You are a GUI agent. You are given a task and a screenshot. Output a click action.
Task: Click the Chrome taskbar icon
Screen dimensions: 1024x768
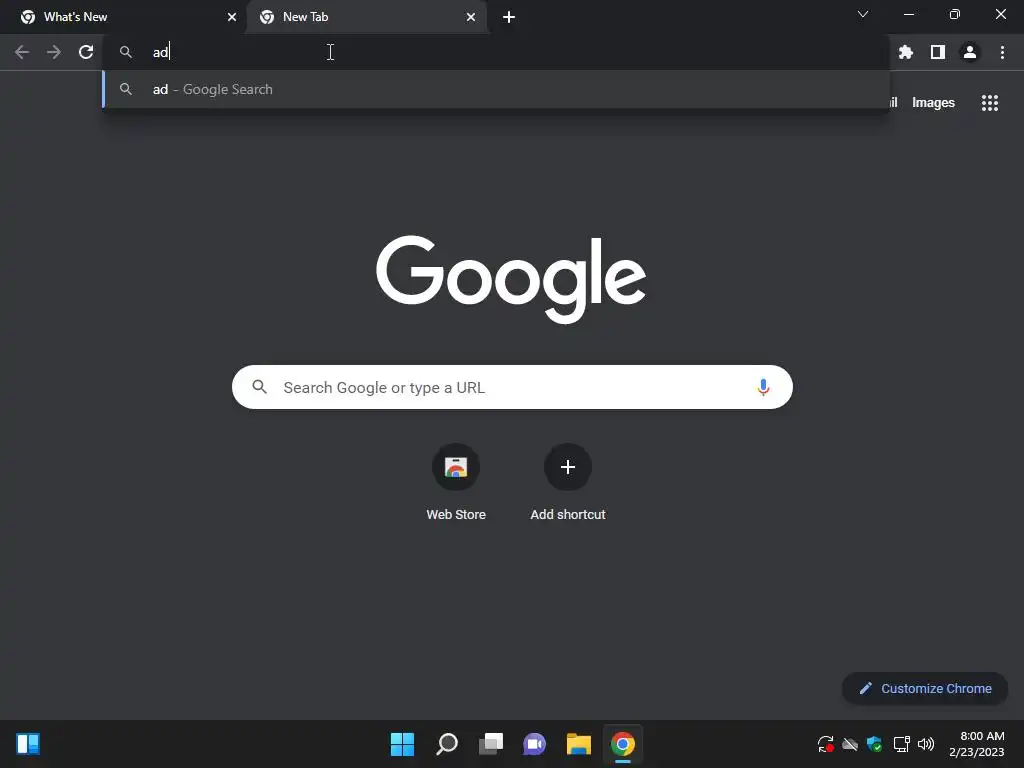623,744
